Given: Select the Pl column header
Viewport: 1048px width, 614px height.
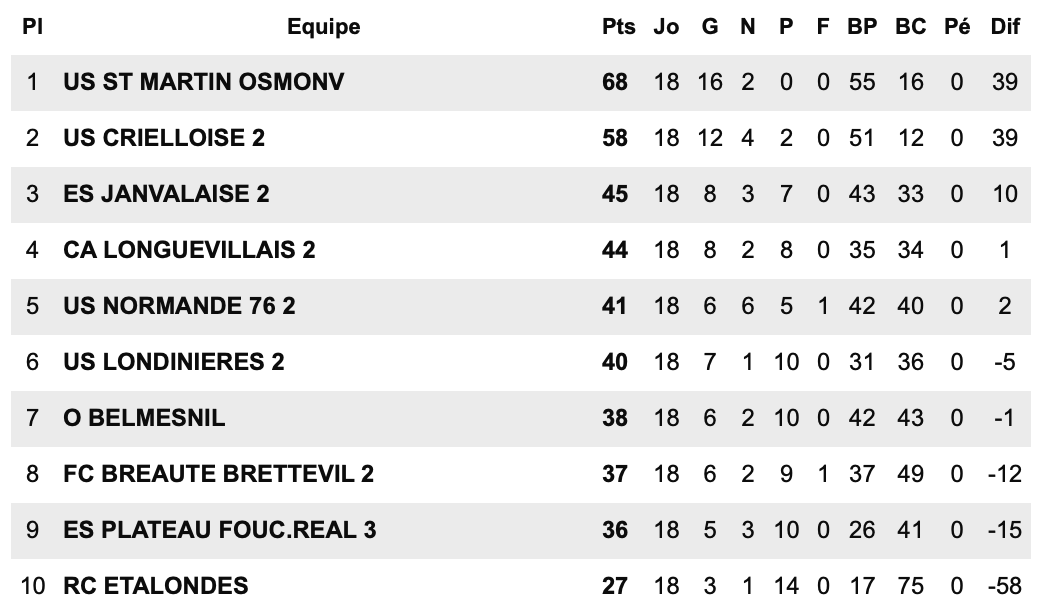Looking at the screenshot, I should coord(32,27).
